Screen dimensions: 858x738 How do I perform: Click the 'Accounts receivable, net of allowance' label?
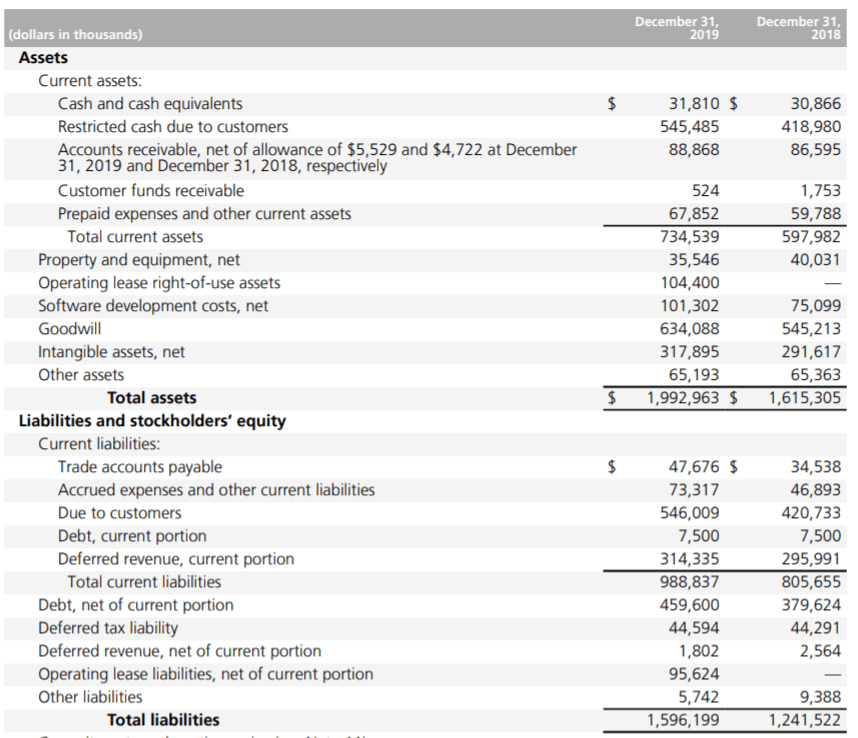pyautogui.click(x=317, y=158)
